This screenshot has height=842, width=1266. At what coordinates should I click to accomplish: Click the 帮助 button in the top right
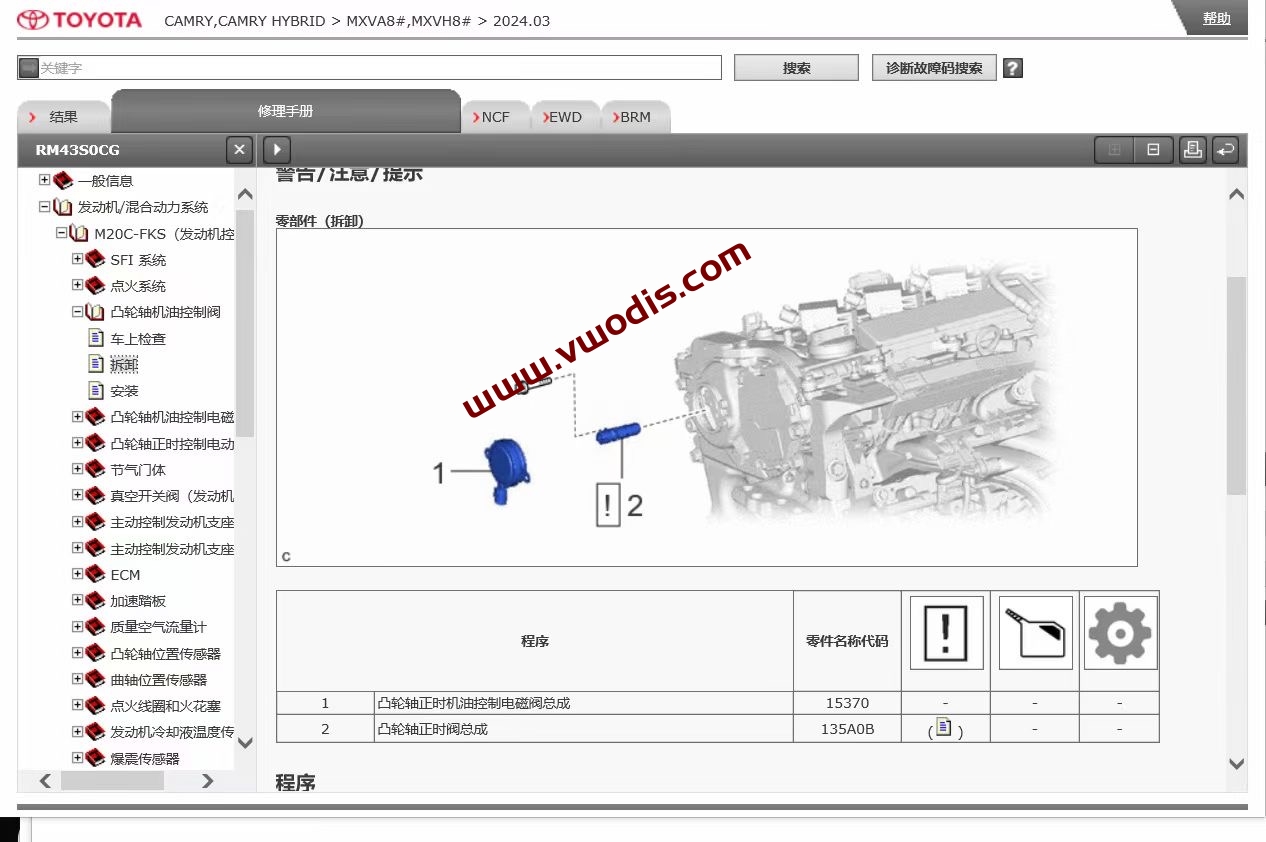point(1214,18)
